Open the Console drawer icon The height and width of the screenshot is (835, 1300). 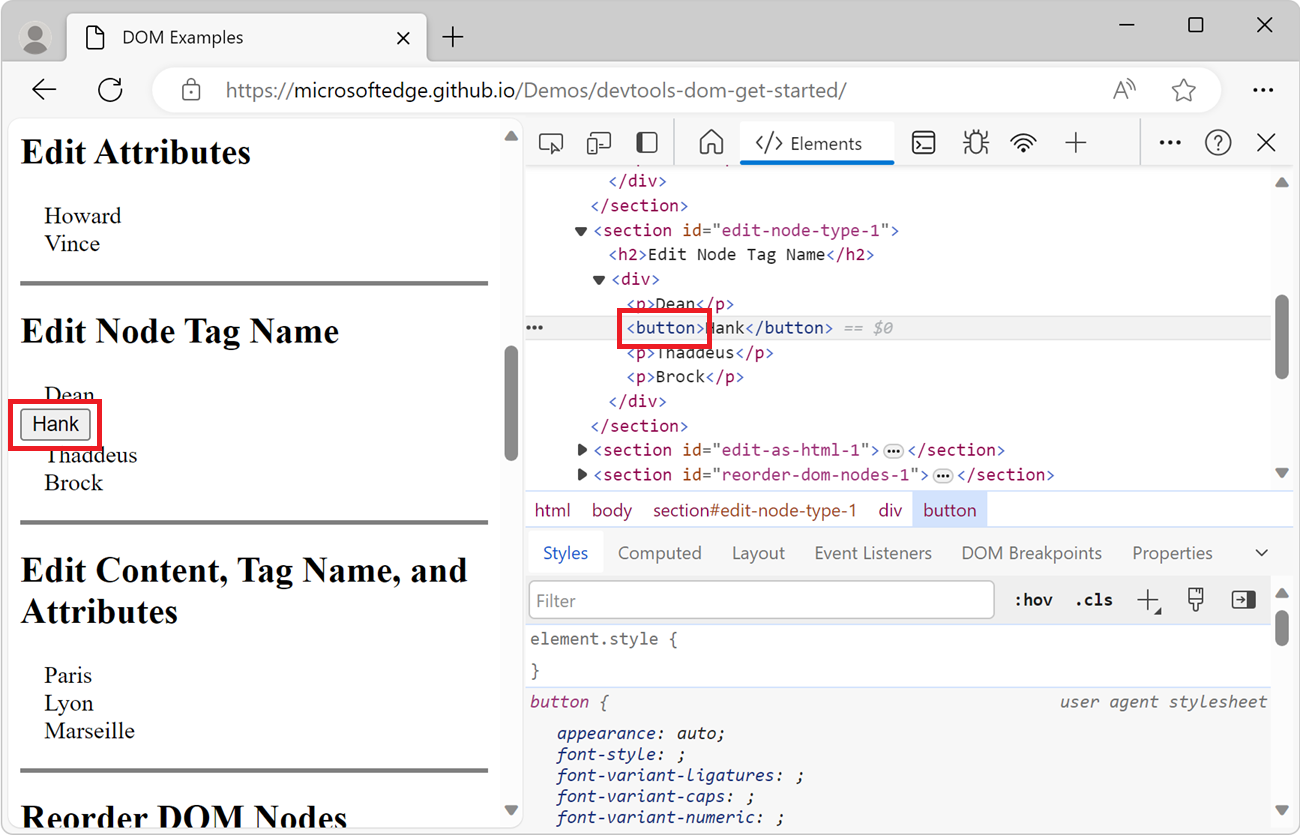(922, 142)
